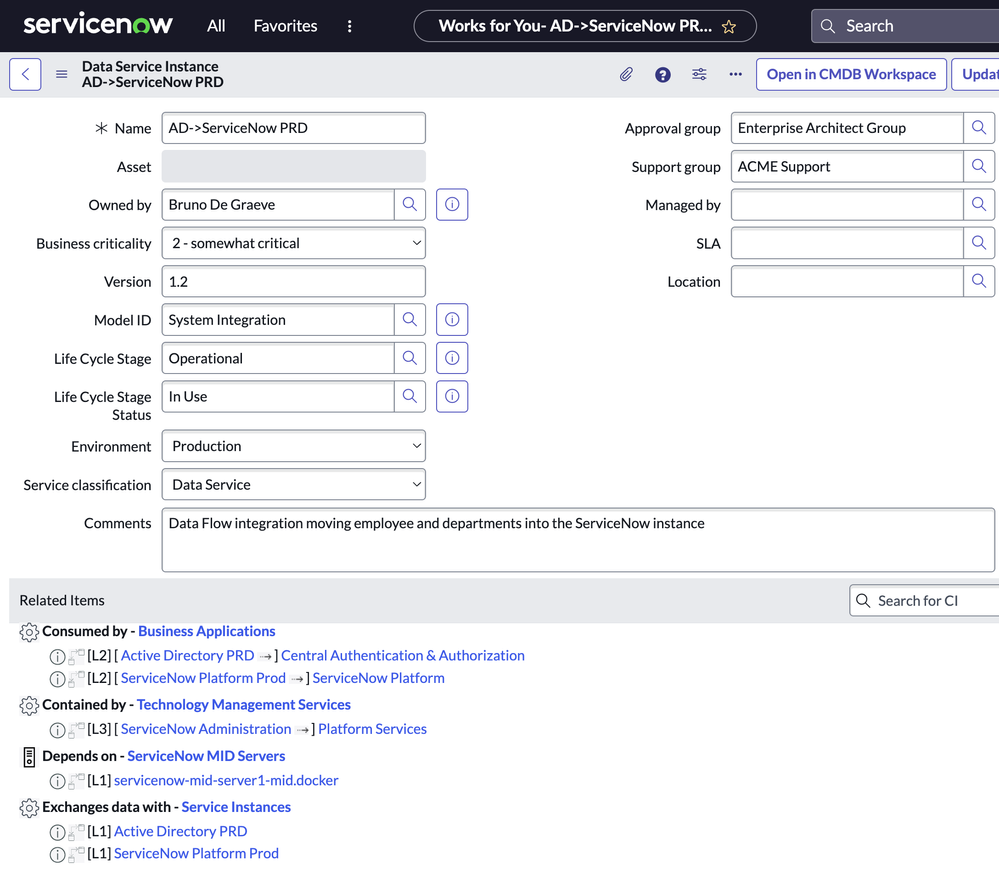This screenshot has width=999, height=871.
Task: Open the form context hamburger menu icon
Action: [x=60, y=73]
